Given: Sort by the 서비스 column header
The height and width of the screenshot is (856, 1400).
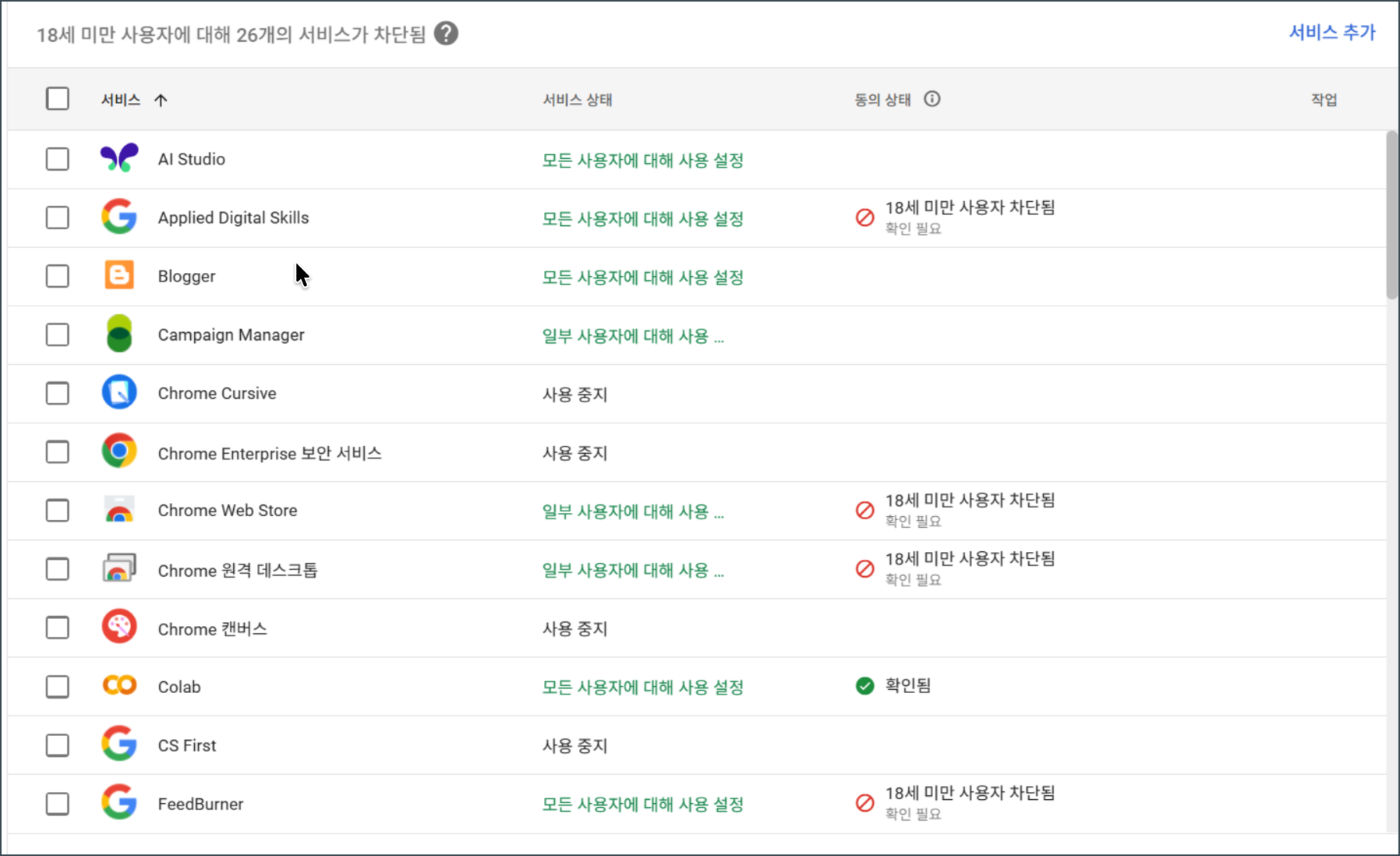Looking at the screenshot, I should coord(121,100).
